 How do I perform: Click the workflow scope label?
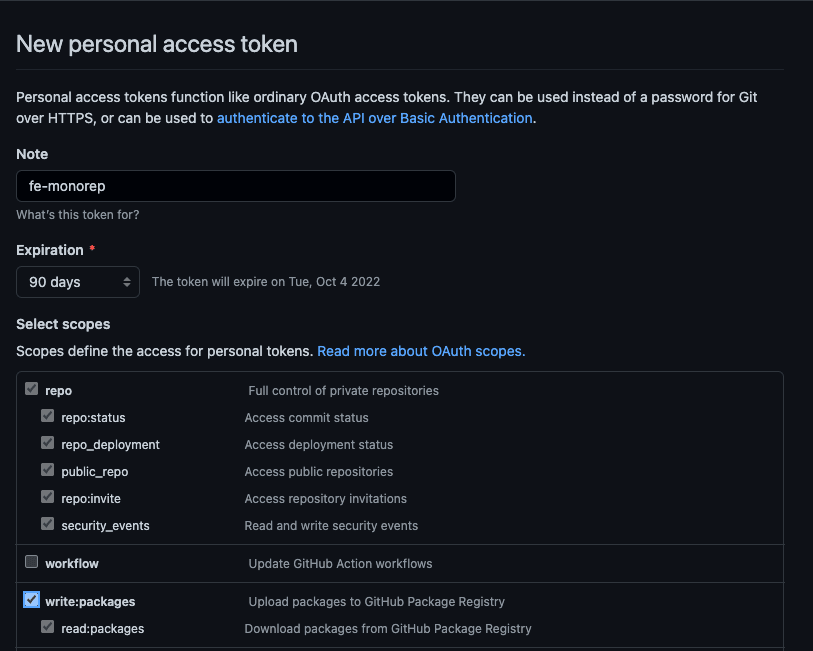tap(70, 562)
